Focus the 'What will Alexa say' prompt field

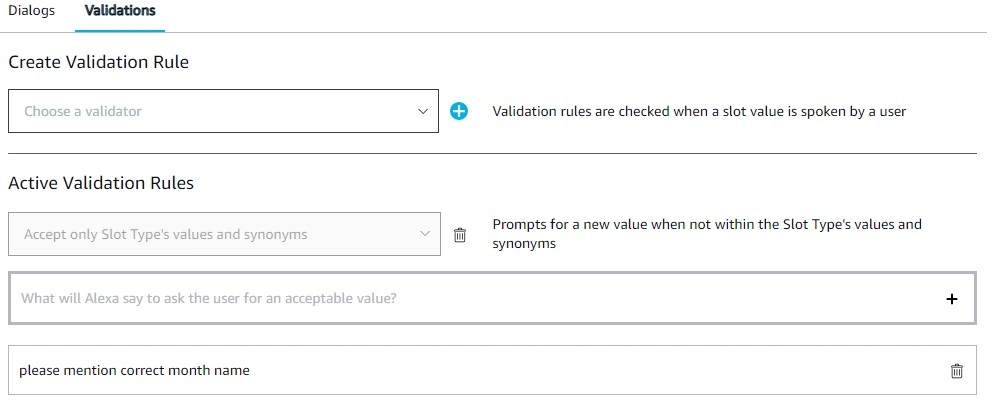coord(493,298)
